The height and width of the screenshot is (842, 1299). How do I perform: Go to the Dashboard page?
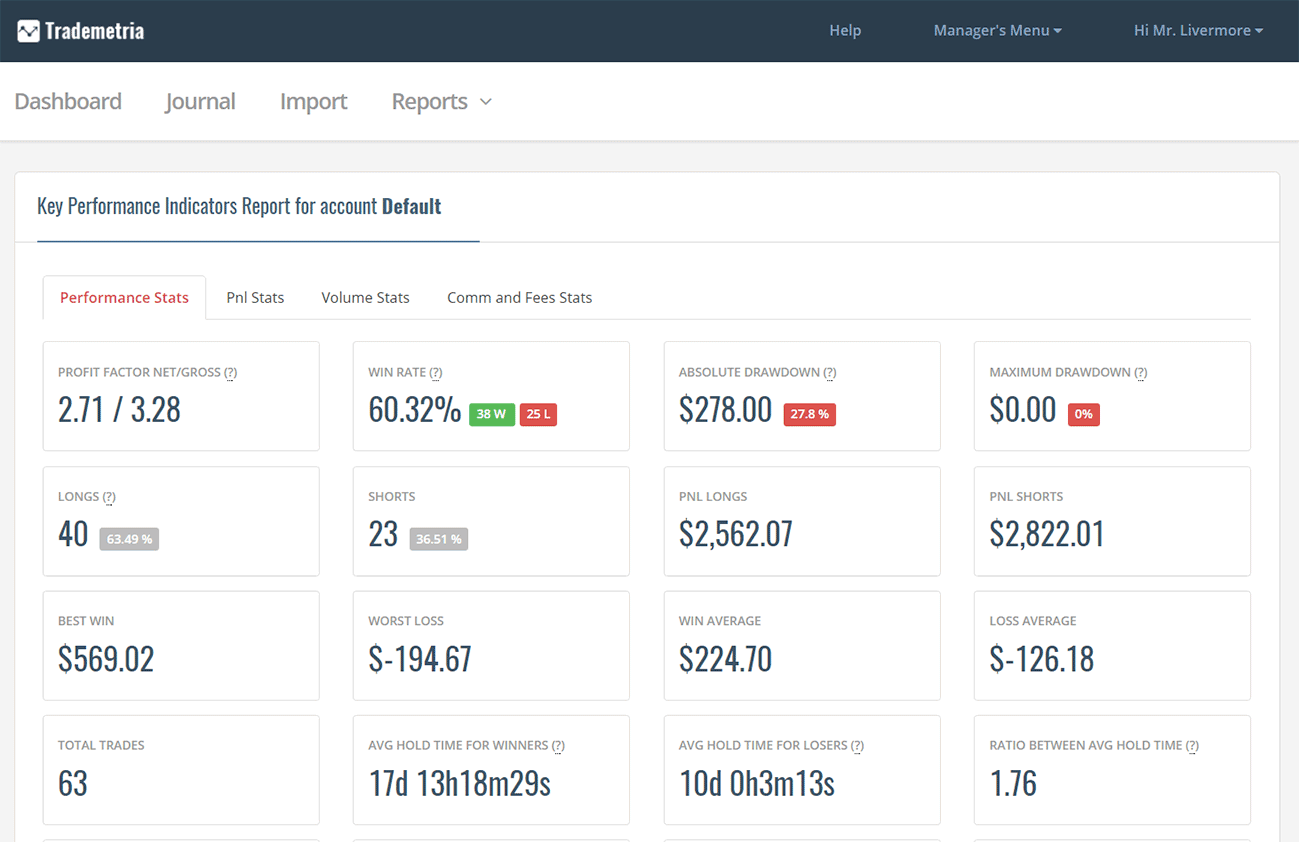[x=68, y=101]
